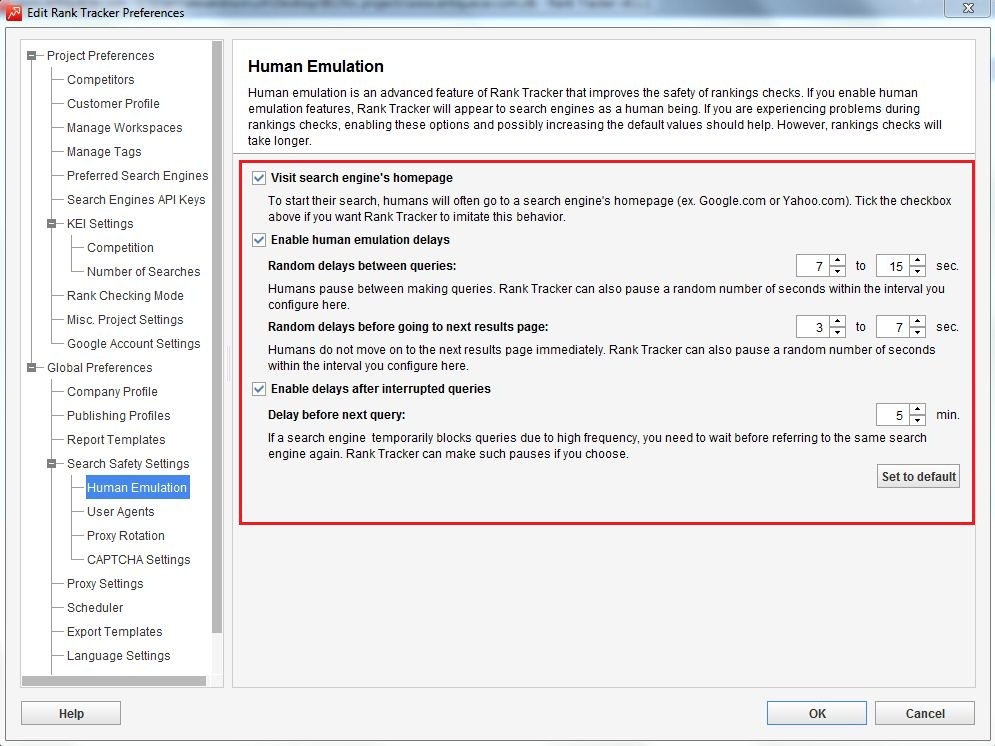Increase maximum delay between queries value
The height and width of the screenshot is (746, 995).
pos(918,260)
